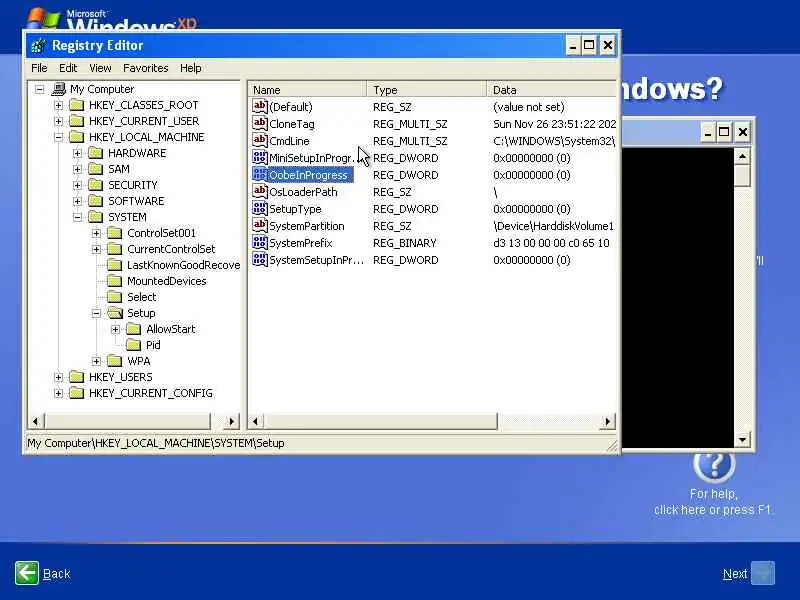Click the help question mark icon
Screen dimensions: 800x600
pyautogui.click(x=714, y=463)
